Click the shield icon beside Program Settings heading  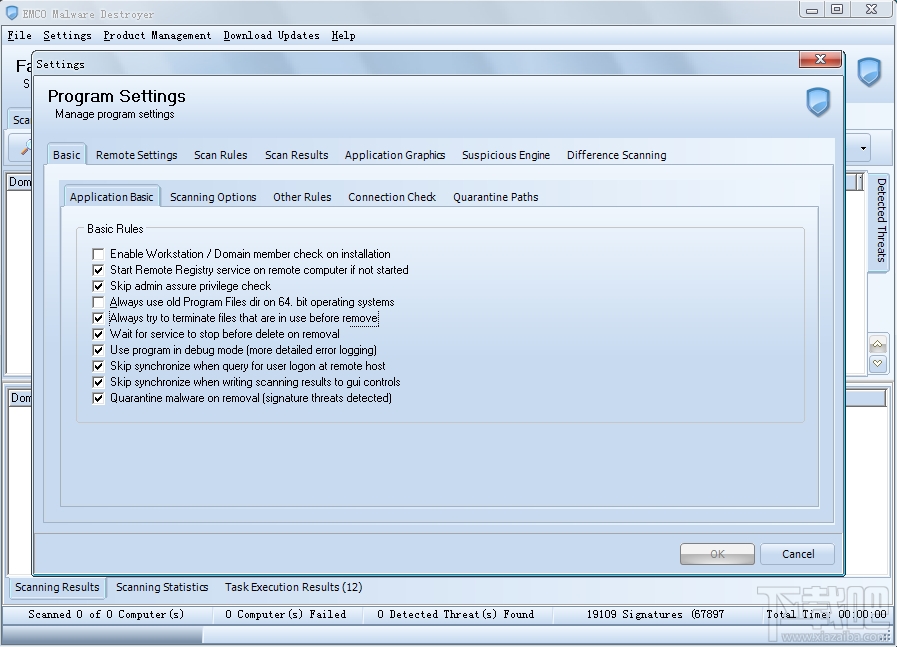click(818, 104)
